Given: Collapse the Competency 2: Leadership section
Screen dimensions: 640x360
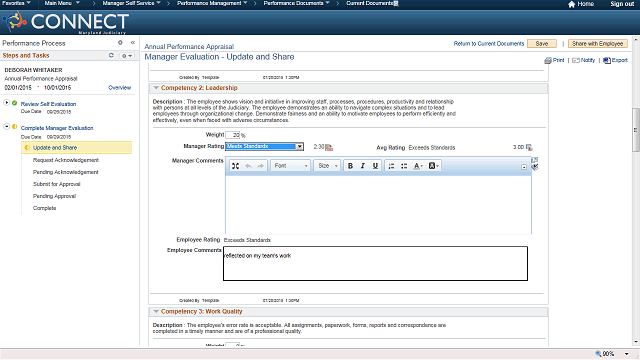Looking at the screenshot, I should coord(156,88).
